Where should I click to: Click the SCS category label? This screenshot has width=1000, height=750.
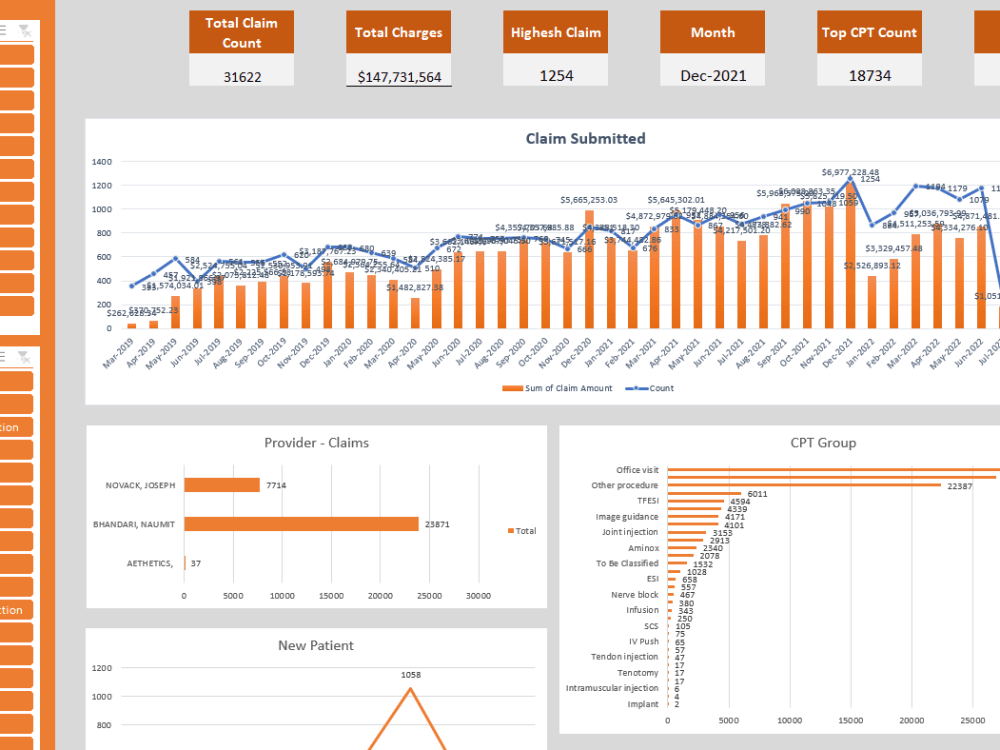tap(651, 626)
